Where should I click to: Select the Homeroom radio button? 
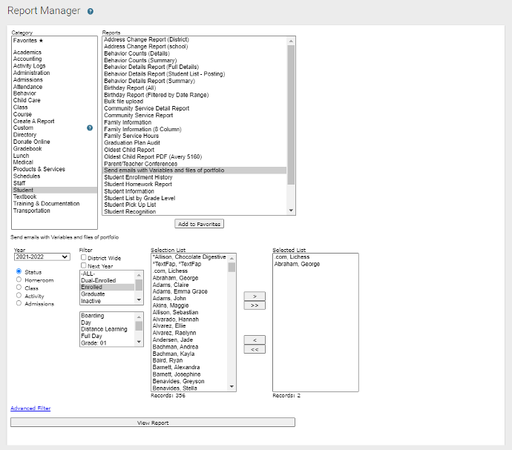pos(19,280)
